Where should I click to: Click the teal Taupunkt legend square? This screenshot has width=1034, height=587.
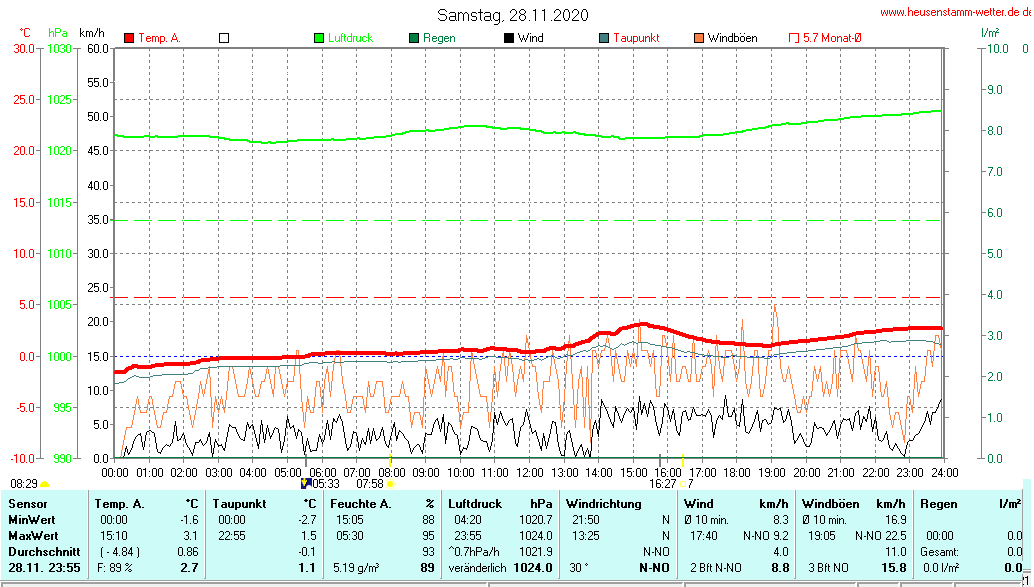[x=604, y=38]
